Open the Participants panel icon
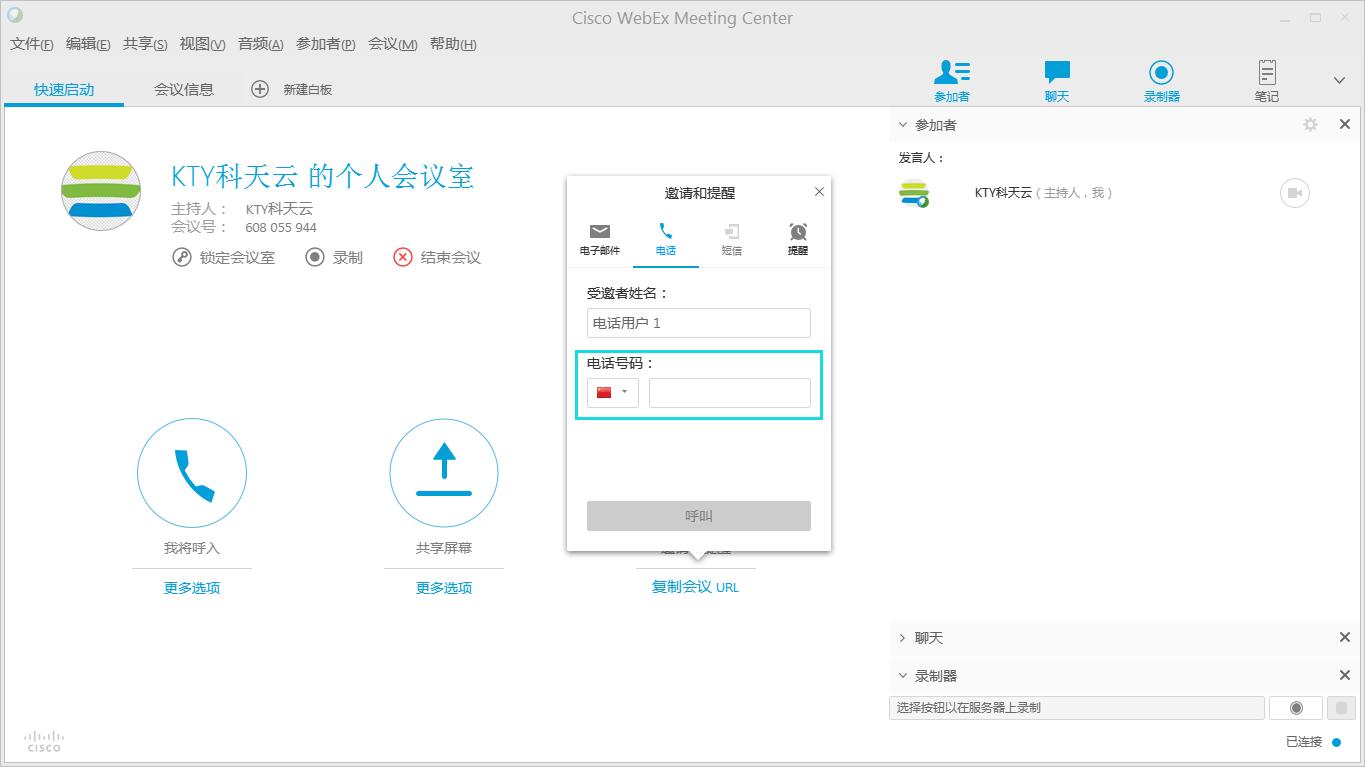The image size is (1365, 767). (x=952, y=81)
